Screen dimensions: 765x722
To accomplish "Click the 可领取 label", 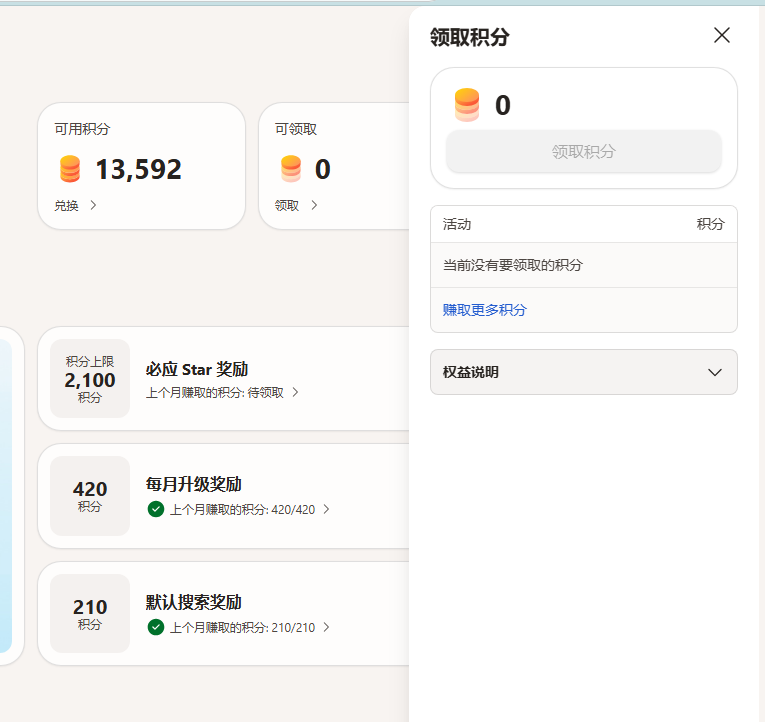I will point(296,129).
